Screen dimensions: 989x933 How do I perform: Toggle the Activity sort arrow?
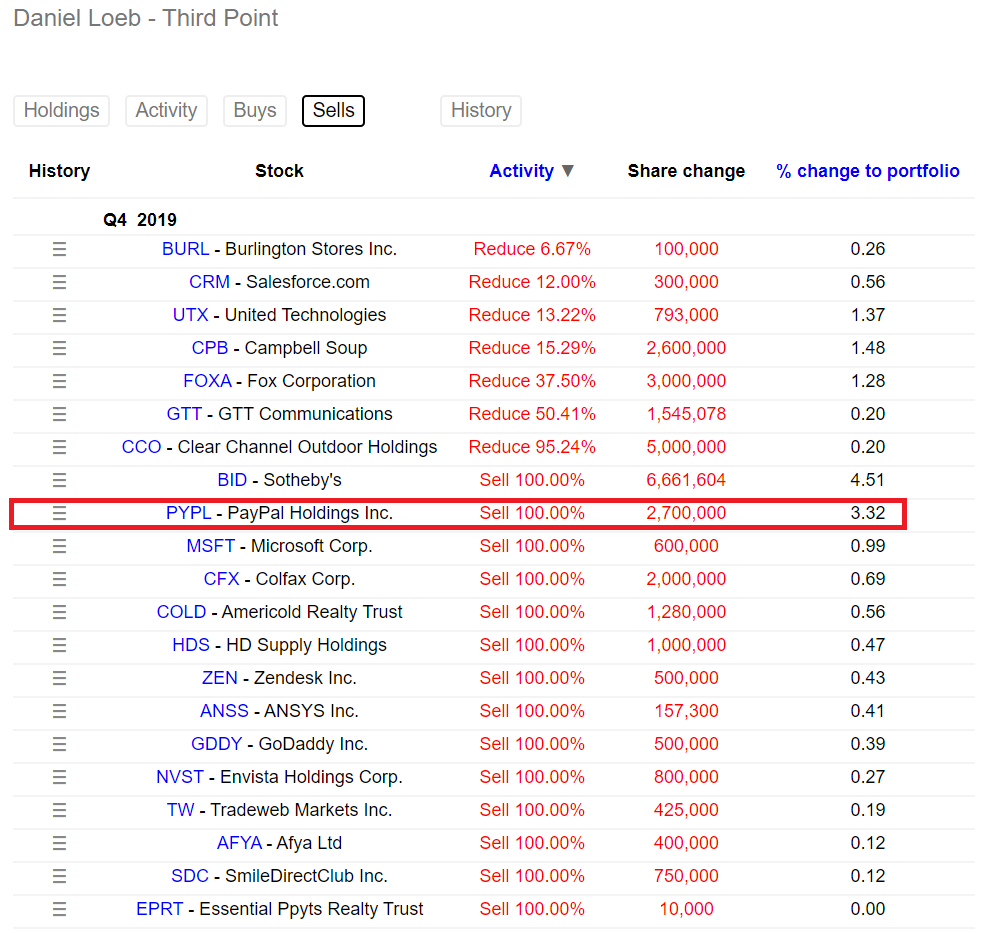pyautogui.click(x=568, y=171)
